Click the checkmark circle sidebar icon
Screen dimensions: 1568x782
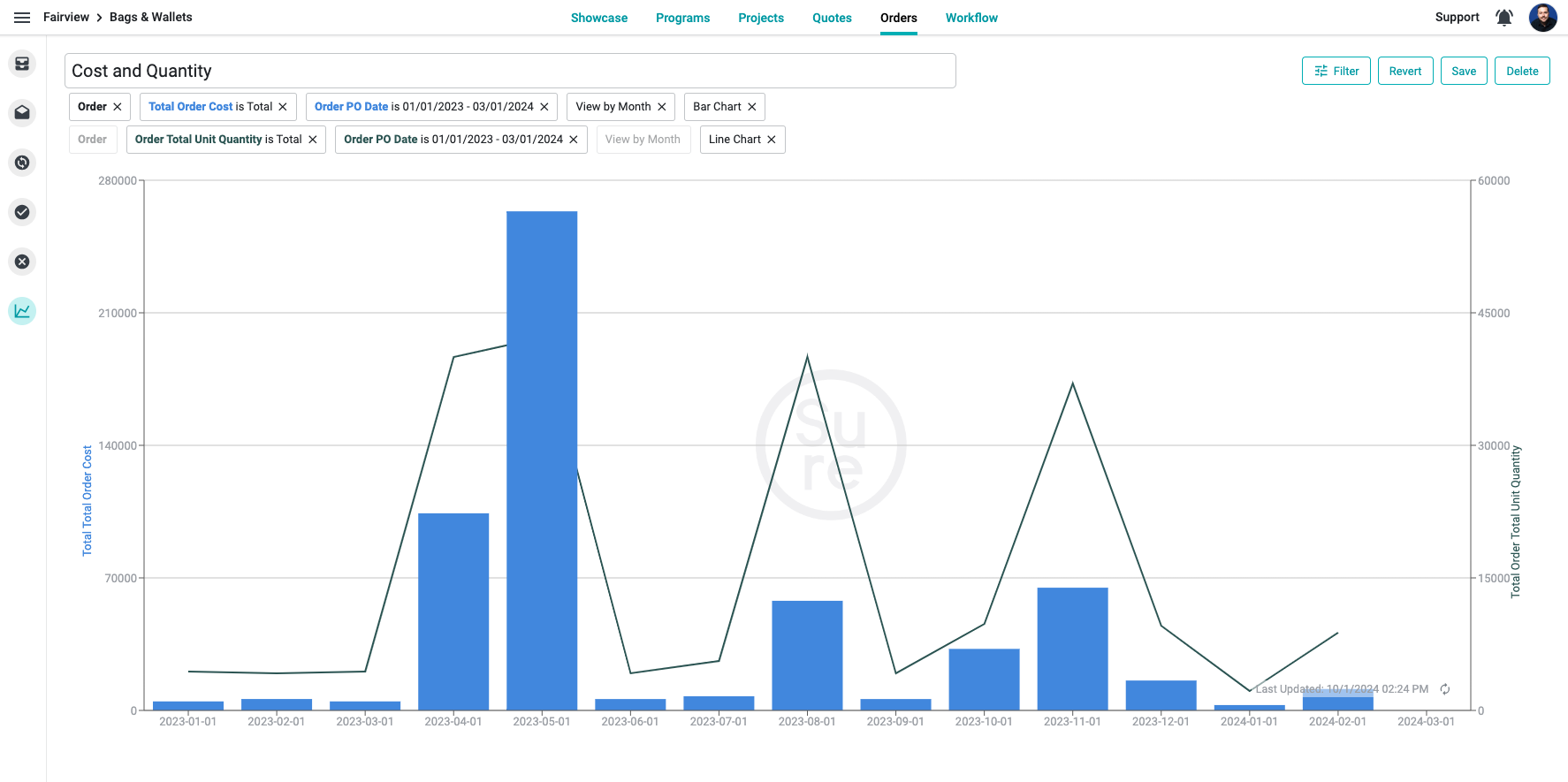coord(22,212)
